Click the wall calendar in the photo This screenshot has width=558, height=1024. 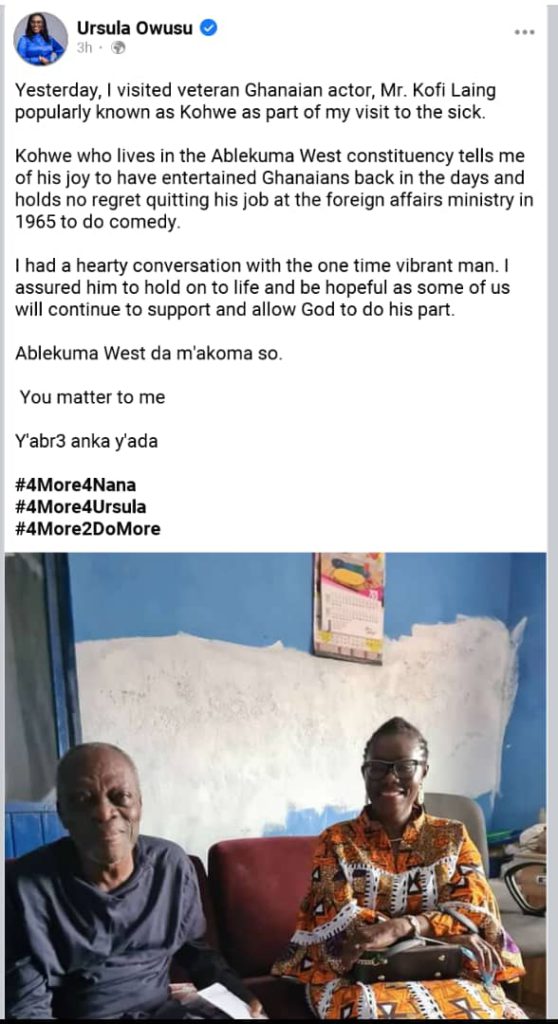point(349,607)
